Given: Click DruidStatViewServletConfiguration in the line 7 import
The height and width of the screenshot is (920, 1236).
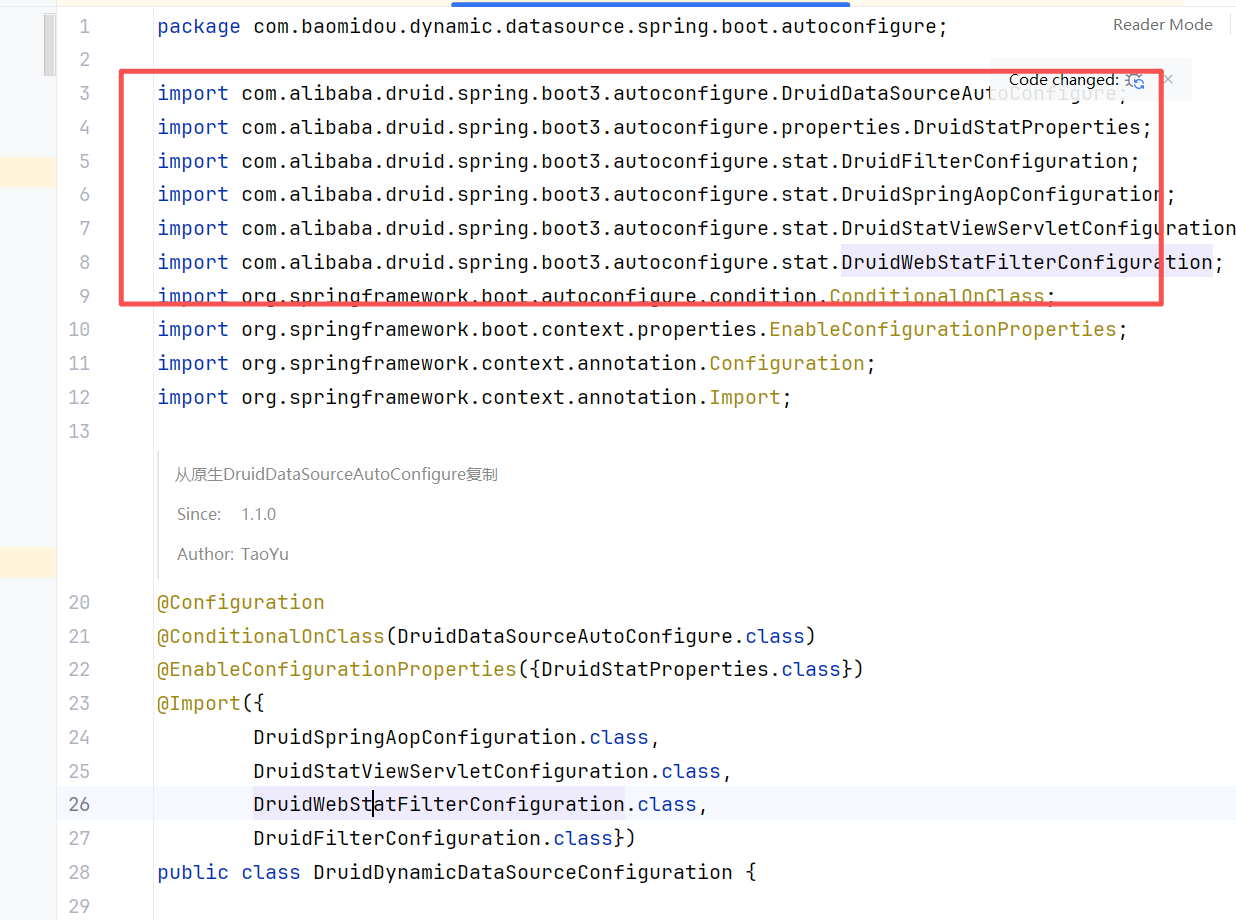Looking at the screenshot, I should point(1039,228).
